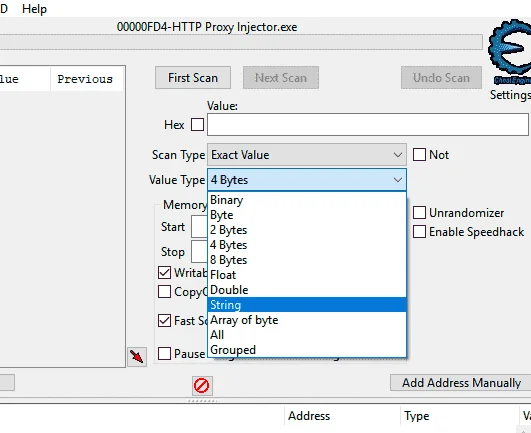Click the Next Scan button
This screenshot has width=531, height=433.
point(281,78)
